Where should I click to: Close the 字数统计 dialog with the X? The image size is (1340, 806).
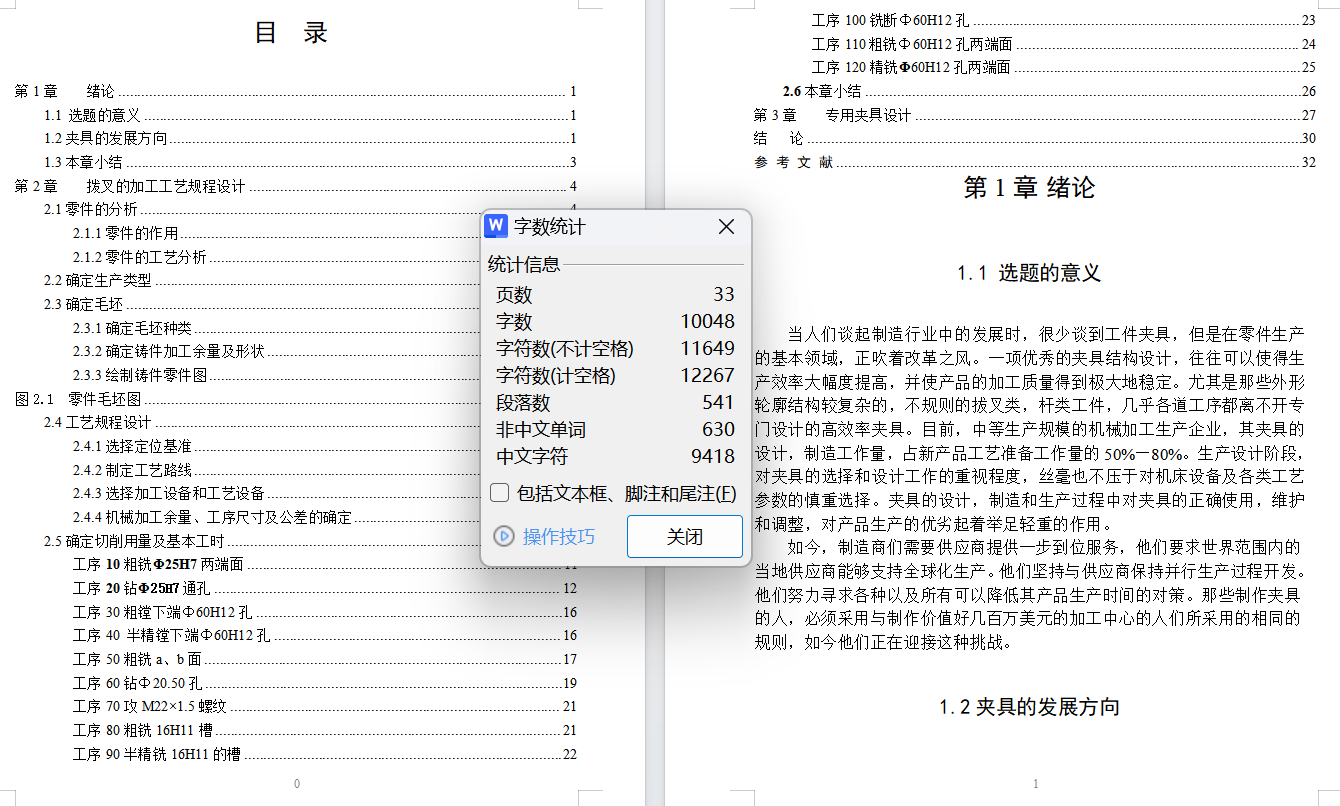pyautogui.click(x=727, y=227)
